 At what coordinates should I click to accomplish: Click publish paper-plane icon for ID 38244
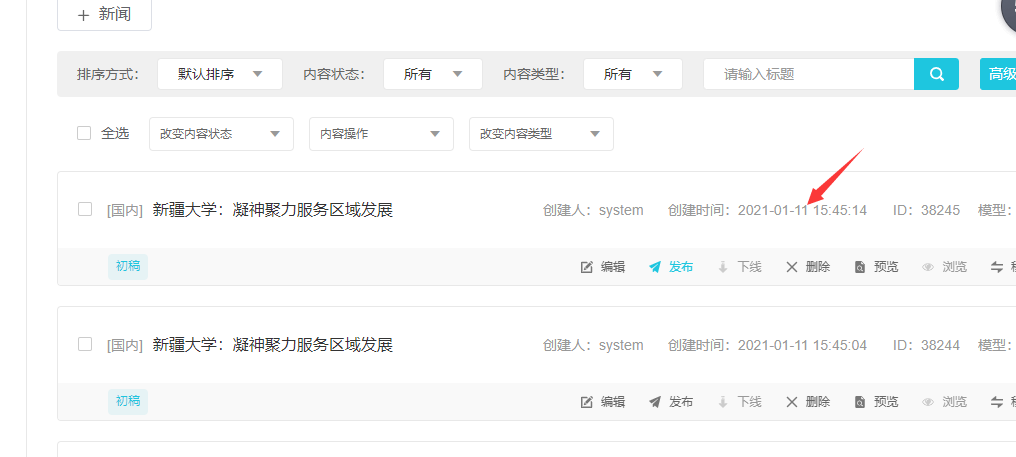[655, 403]
